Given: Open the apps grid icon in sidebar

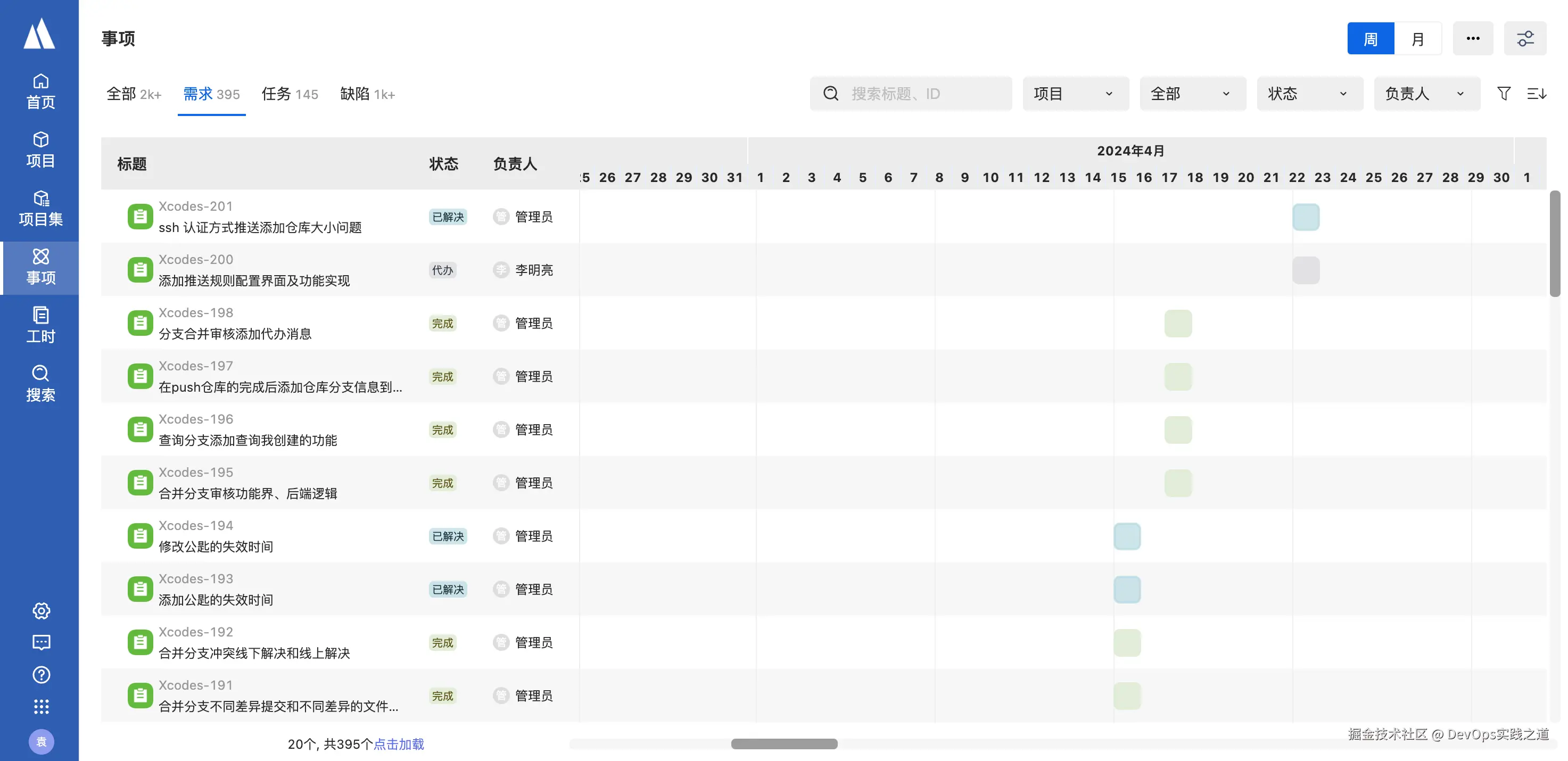Looking at the screenshot, I should (41, 706).
